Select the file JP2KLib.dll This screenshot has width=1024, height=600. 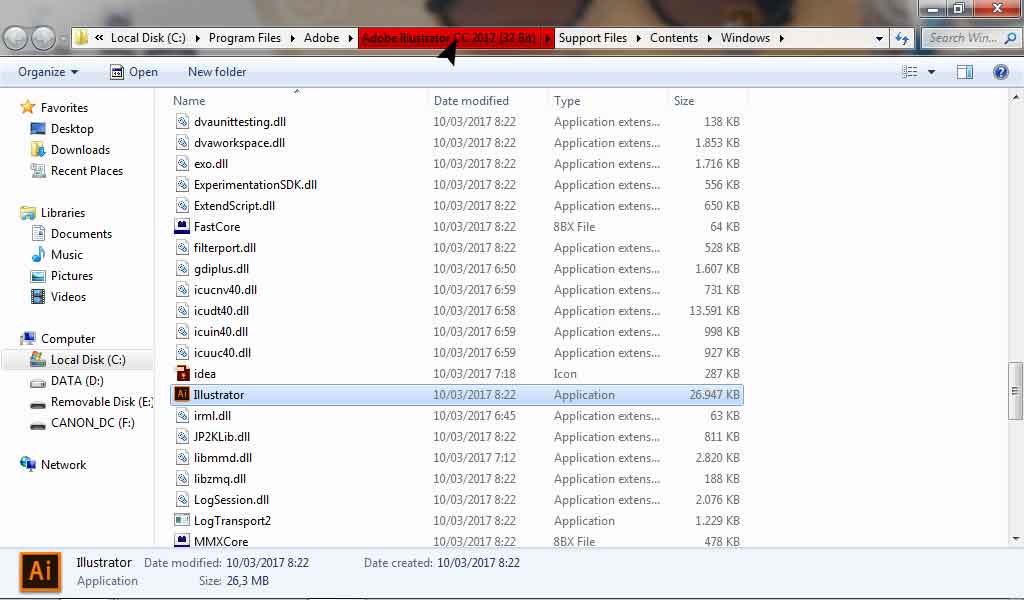pos(221,436)
